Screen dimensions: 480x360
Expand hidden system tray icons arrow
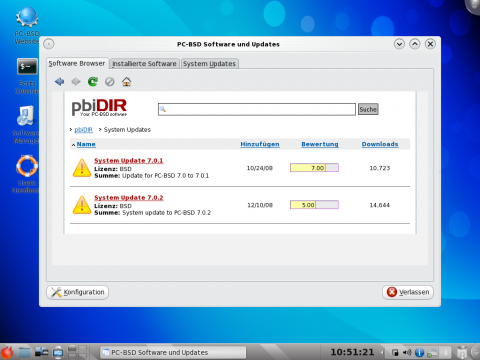pyautogui.click(x=383, y=352)
